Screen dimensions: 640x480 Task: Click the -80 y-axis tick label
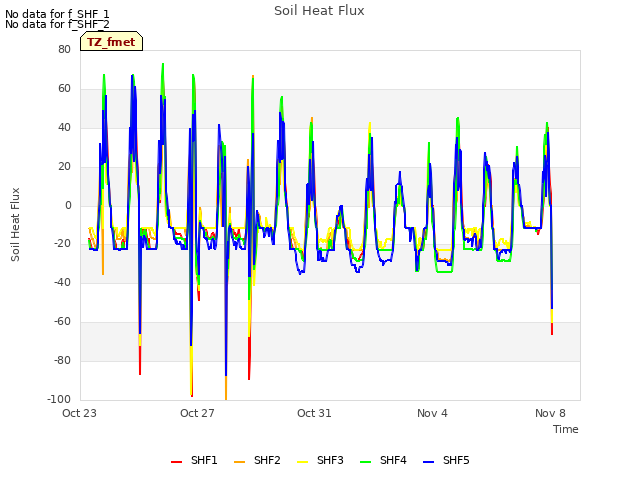click(63, 360)
